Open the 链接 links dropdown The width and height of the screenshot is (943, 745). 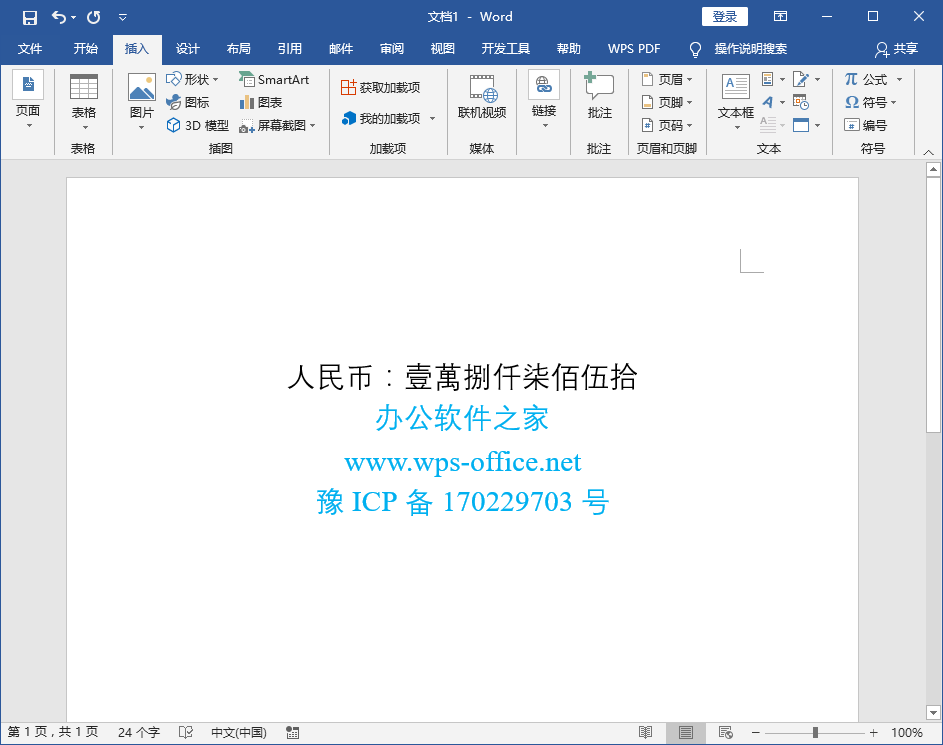[x=544, y=100]
